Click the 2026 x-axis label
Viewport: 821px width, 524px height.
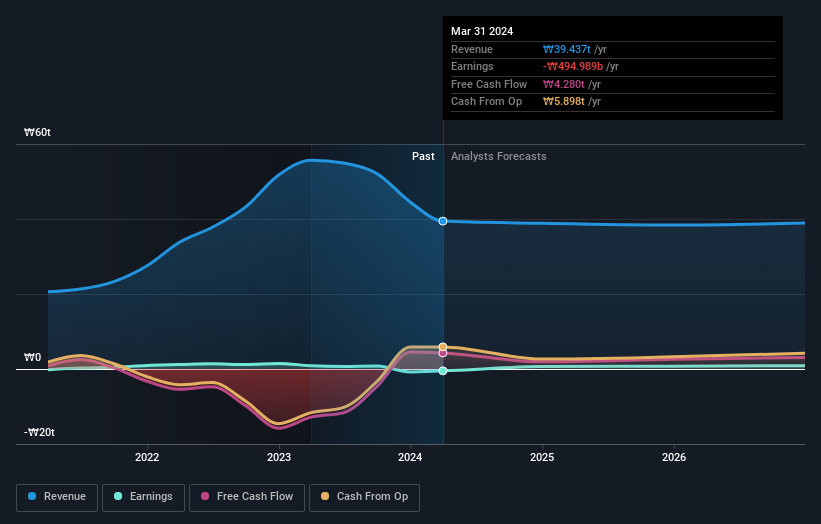(x=674, y=457)
